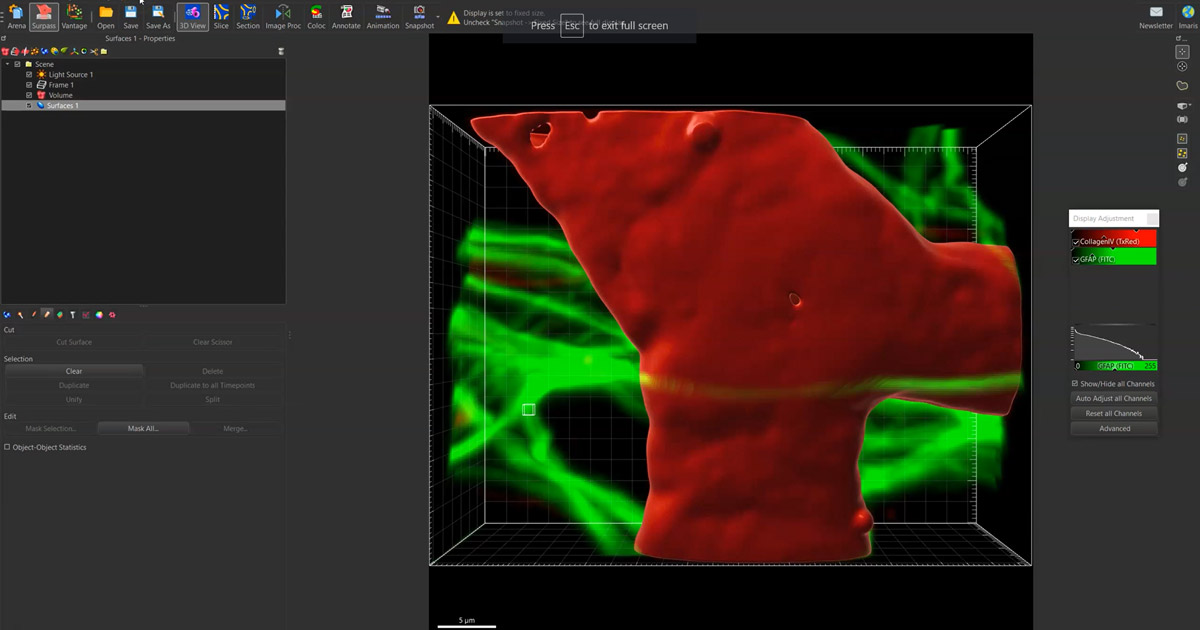Enable Object-Object Statistics
This screenshot has width=1200, height=630.
(x=9, y=447)
